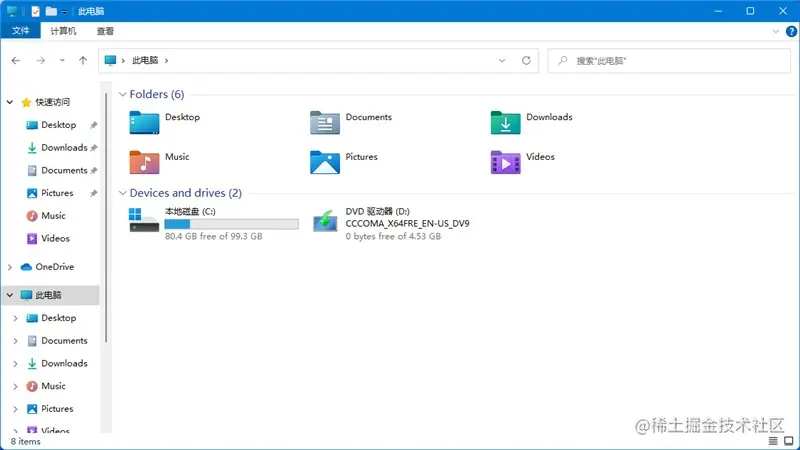Open Help with the question mark icon

pyautogui.click(x=791, y=31)
